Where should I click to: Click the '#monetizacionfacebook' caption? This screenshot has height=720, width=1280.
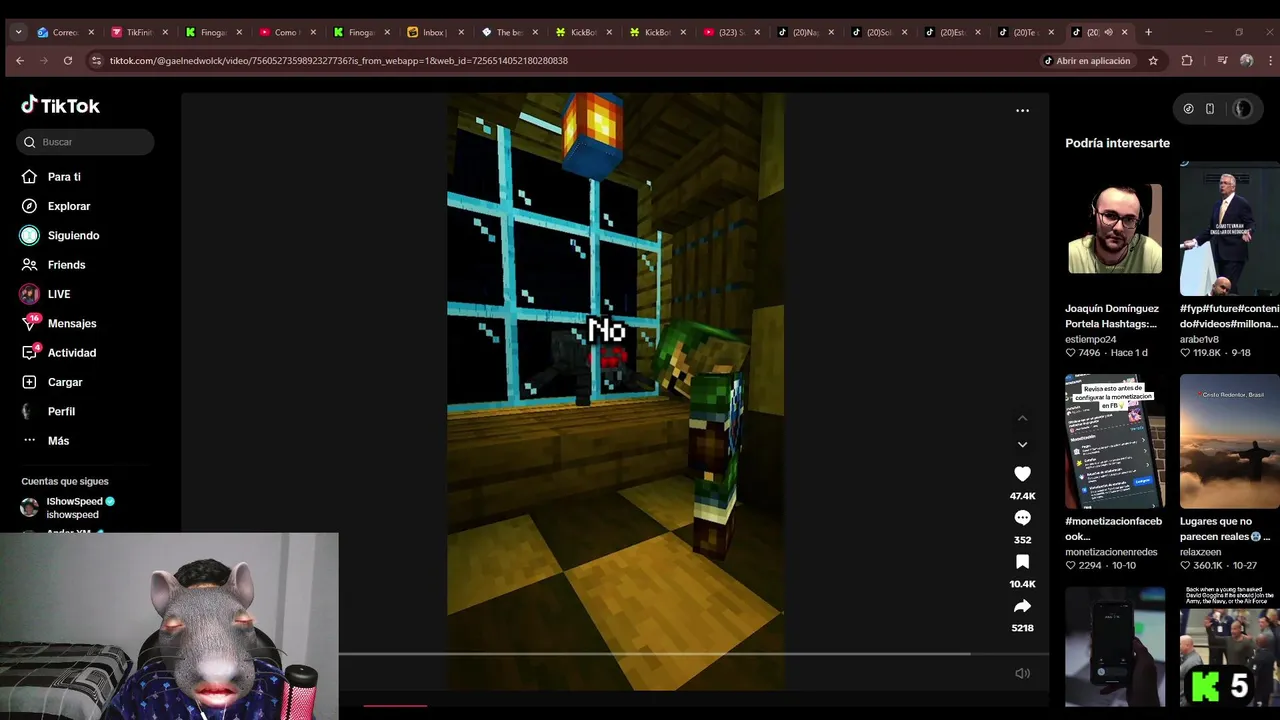(1114, 529)
